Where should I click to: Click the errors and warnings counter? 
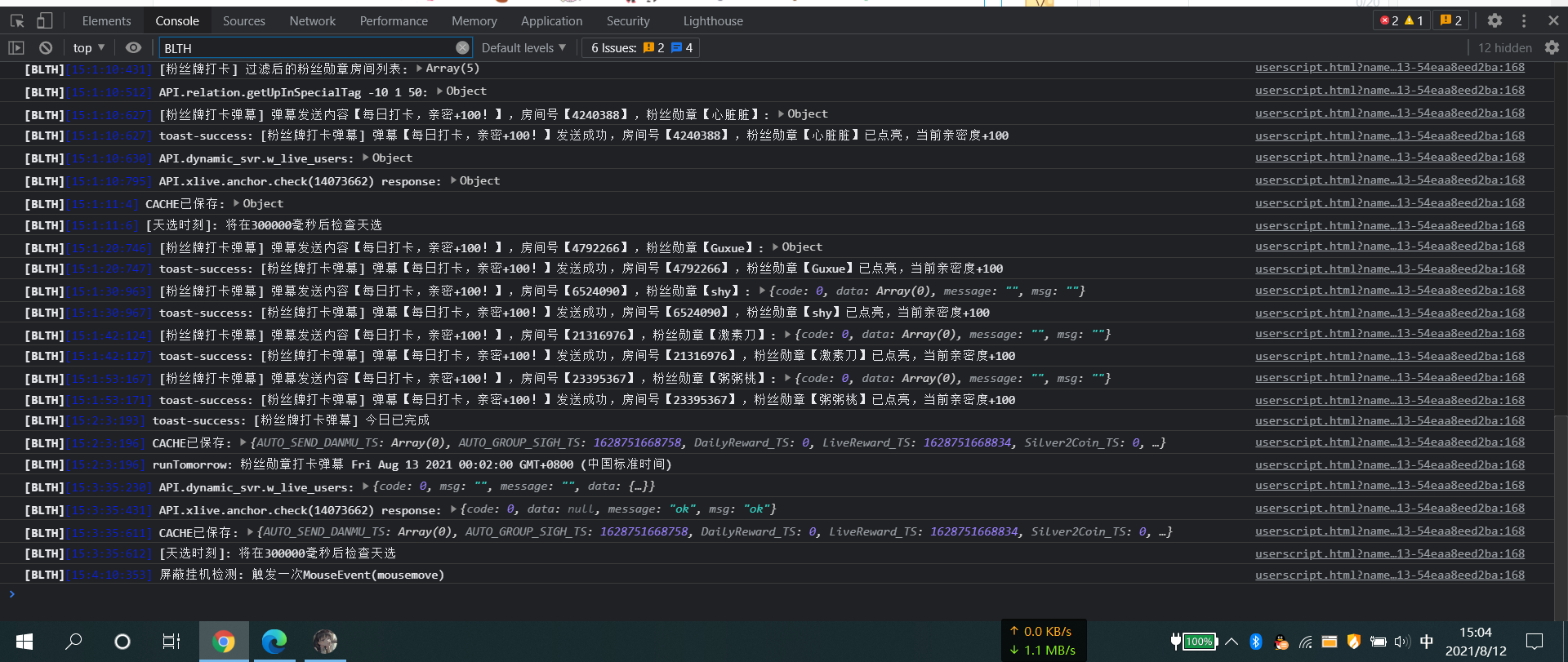click(x=1401, y=20)
